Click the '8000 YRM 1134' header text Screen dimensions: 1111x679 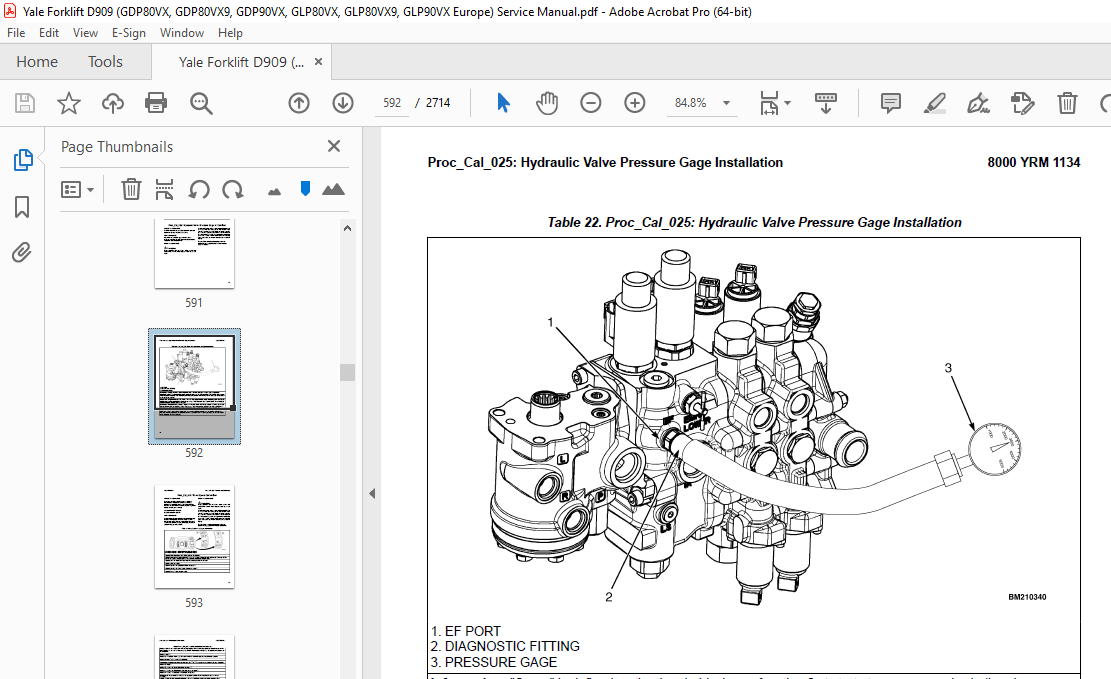click(x=1033, y=162)
